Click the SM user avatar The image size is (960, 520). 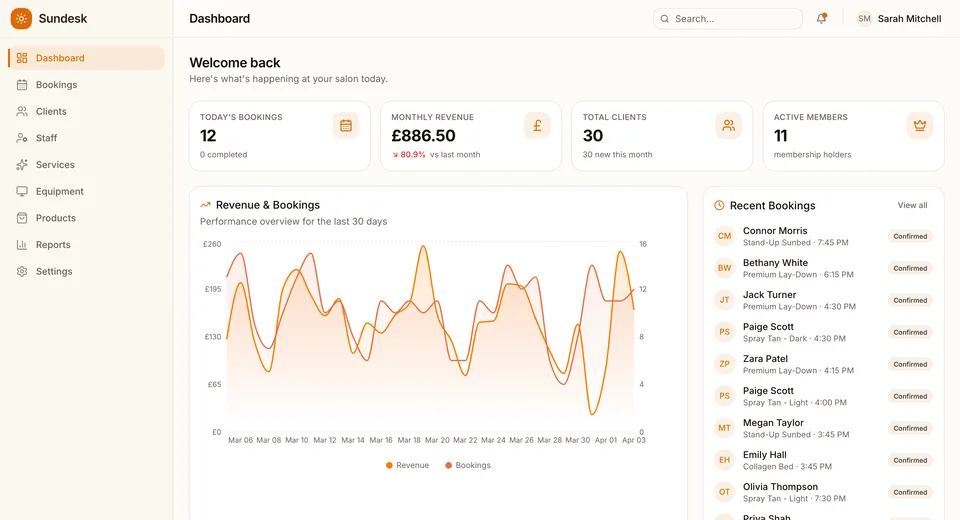[864, 18]
